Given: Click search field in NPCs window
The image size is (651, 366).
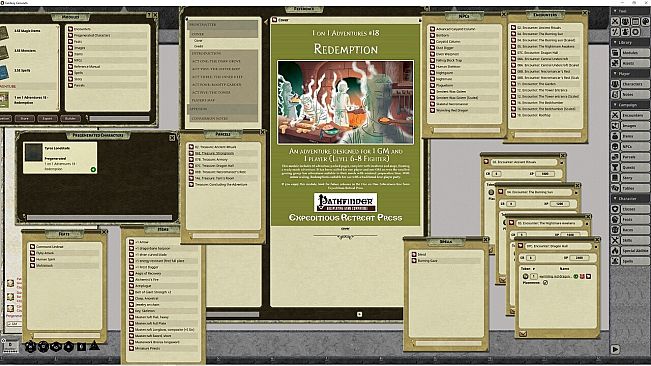Looking at the screenshot, I should tap(467, 130).
